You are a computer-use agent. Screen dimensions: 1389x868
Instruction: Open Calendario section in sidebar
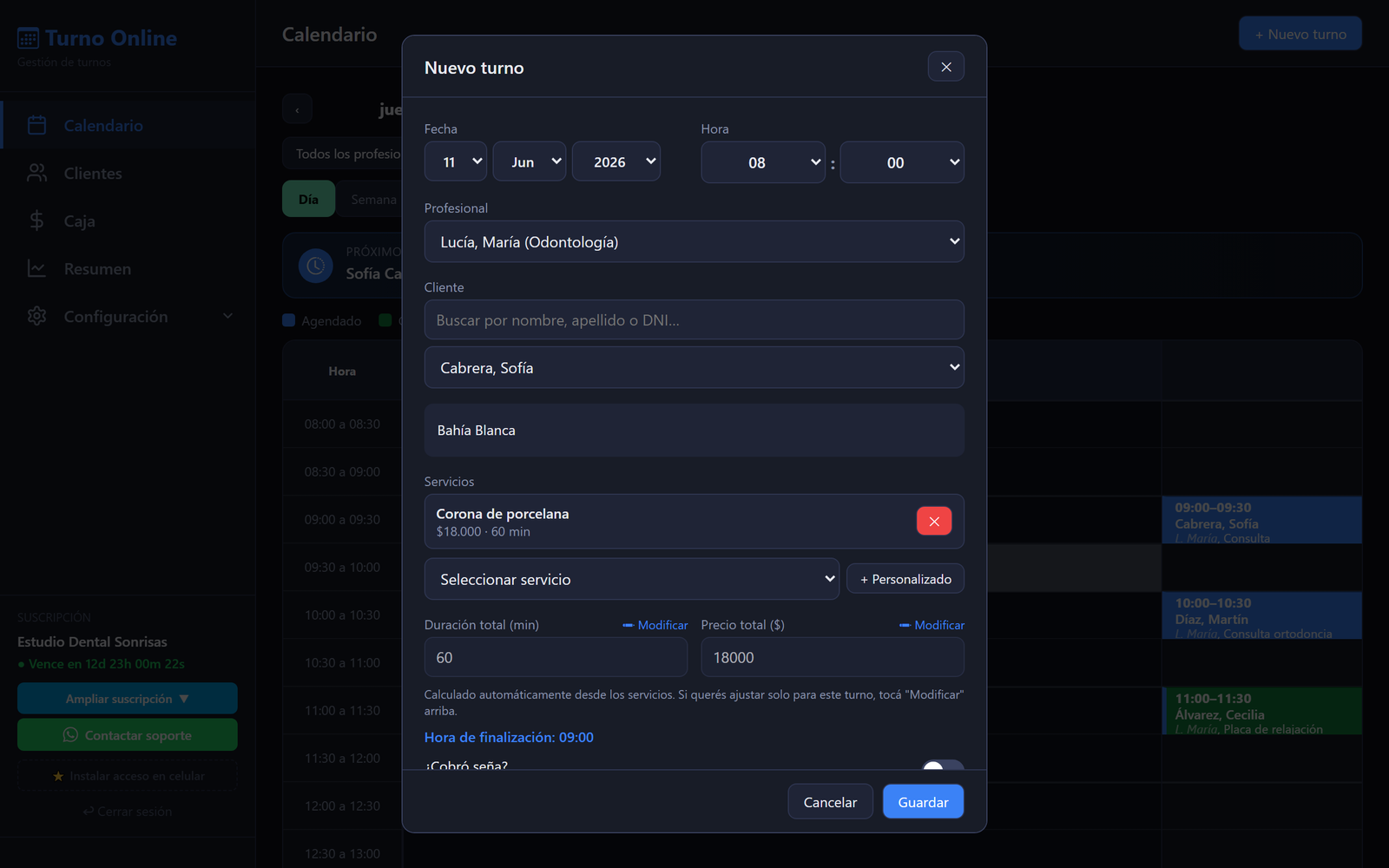(128, 125)
